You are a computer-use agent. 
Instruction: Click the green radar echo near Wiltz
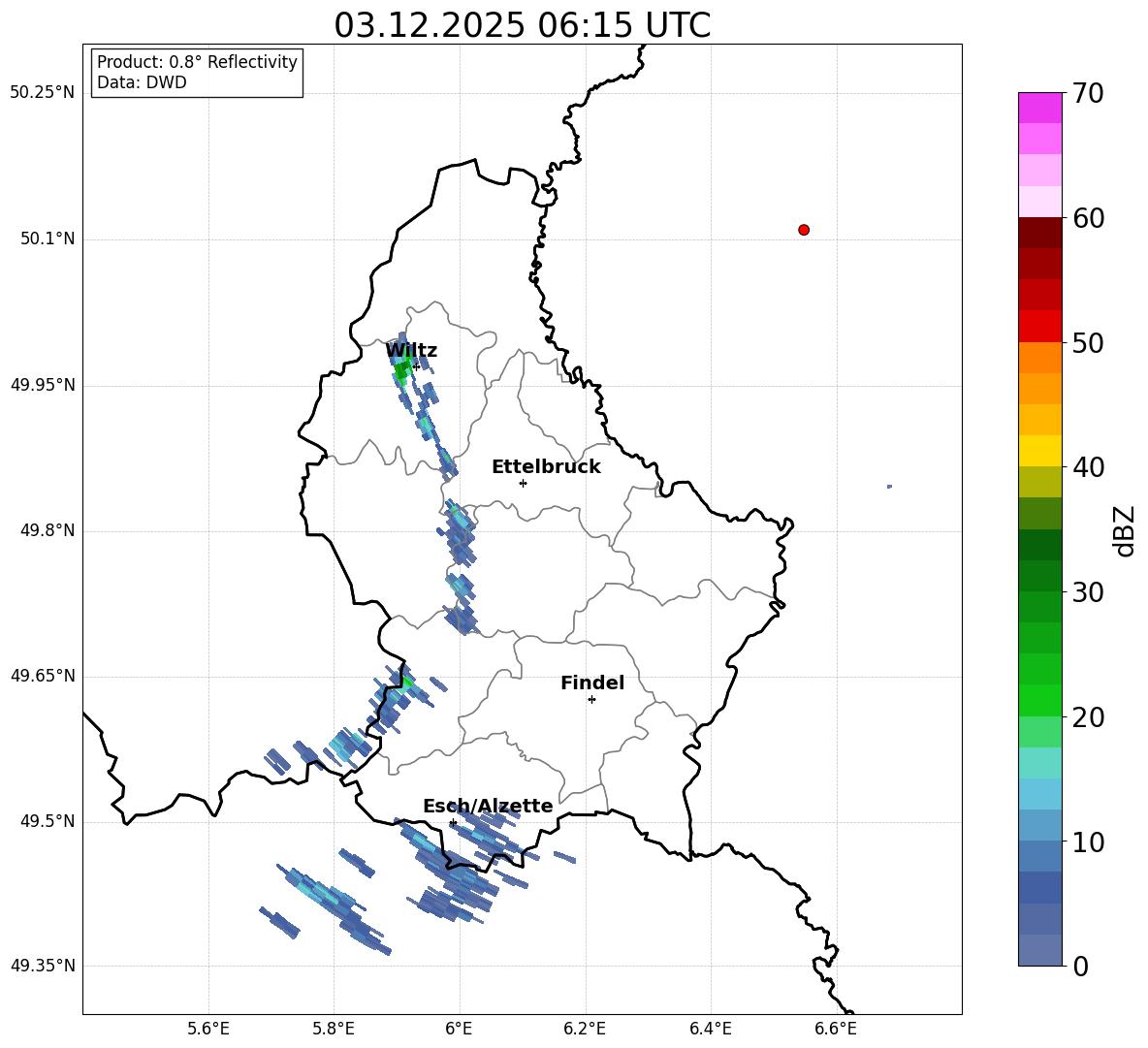click(401, 371)
